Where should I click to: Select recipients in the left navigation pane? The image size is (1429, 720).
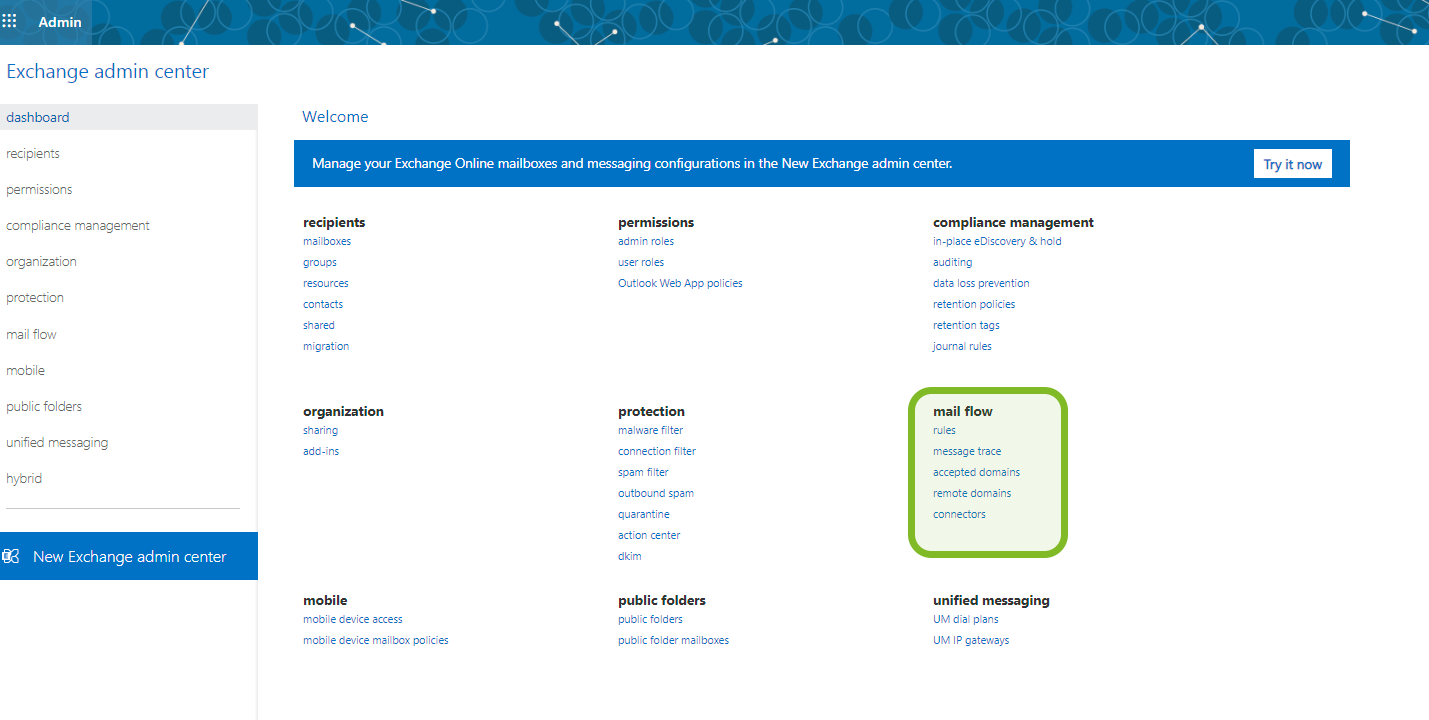point(32,153)
